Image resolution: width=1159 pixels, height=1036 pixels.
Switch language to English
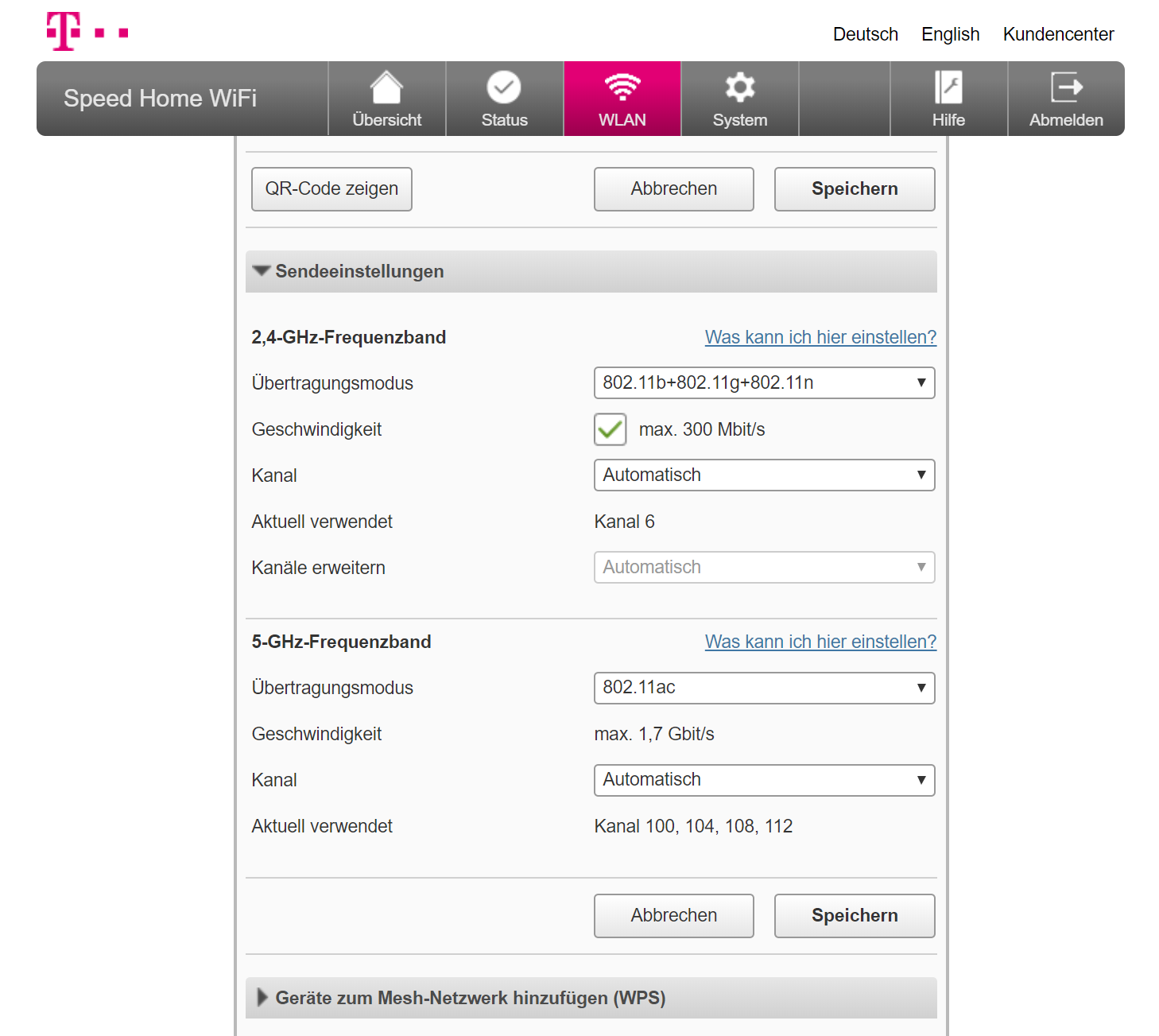point(951,34)
